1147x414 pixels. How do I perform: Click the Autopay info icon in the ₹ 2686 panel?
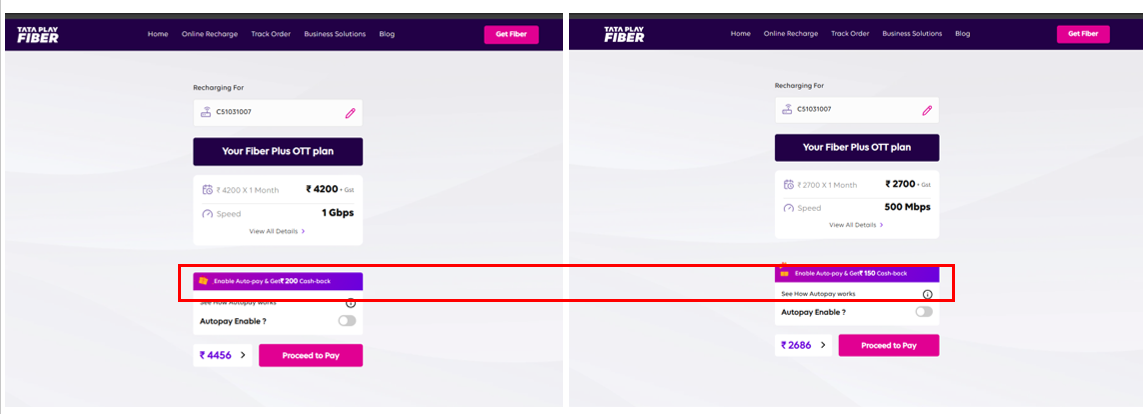[928, 294]
